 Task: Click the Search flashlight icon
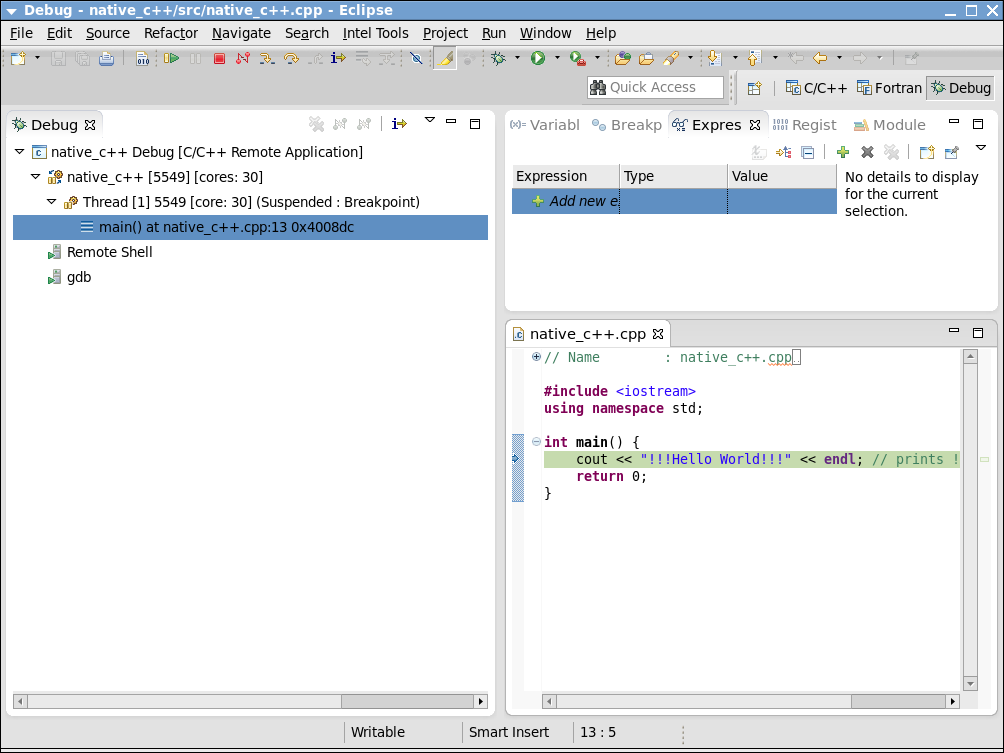671,58
